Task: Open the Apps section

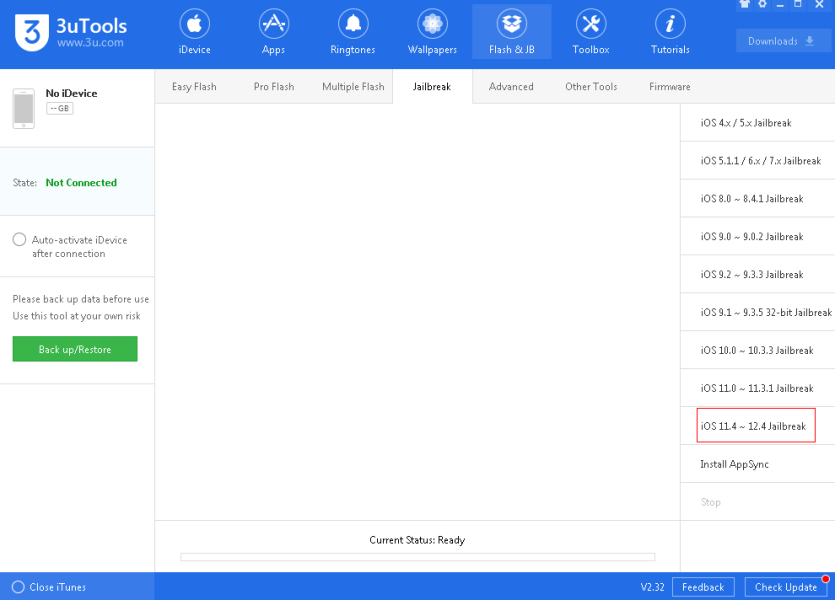Action: (273, 32)
